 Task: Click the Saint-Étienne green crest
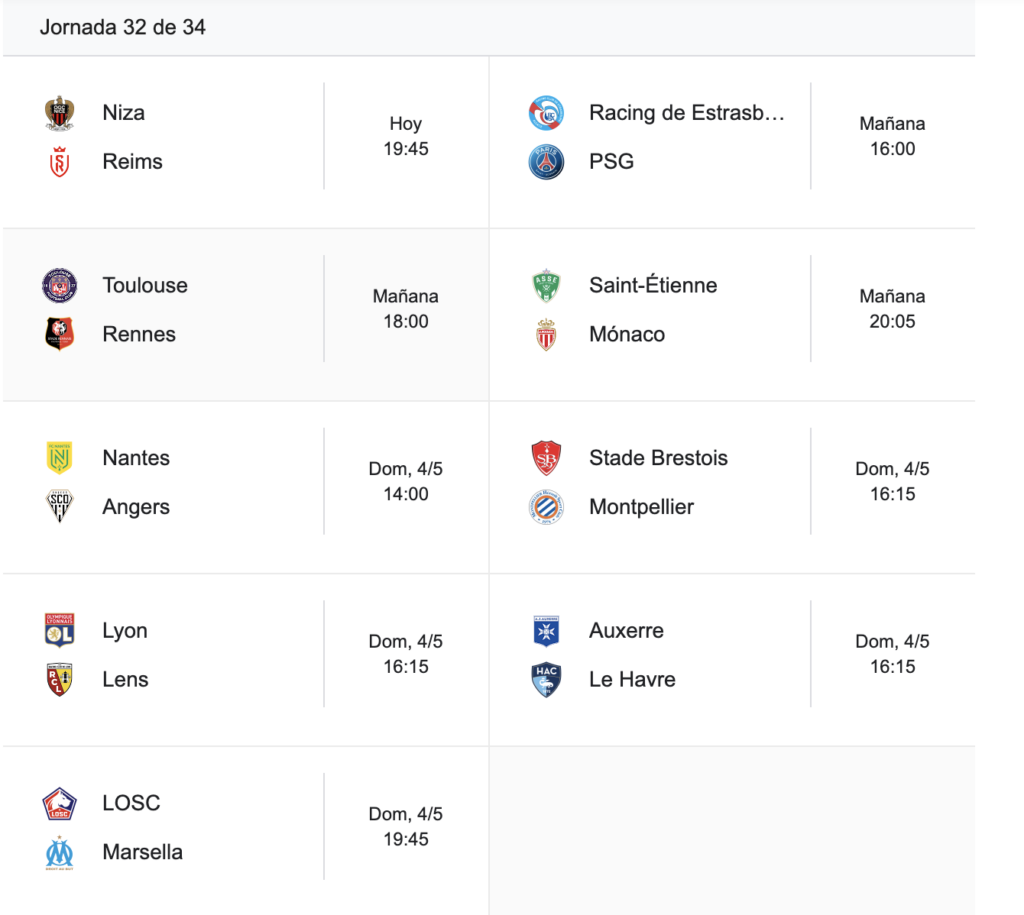546,285
